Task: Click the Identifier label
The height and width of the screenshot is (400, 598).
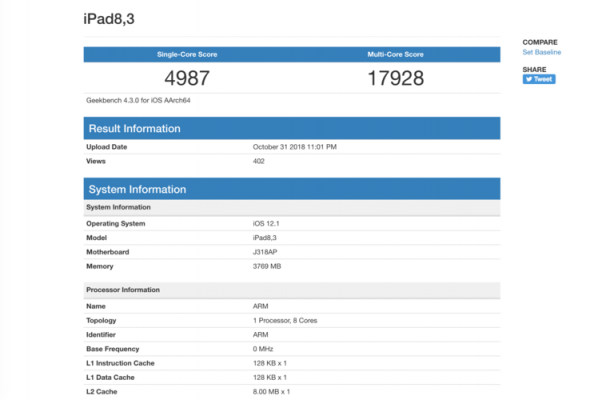Action: (101, 334)
